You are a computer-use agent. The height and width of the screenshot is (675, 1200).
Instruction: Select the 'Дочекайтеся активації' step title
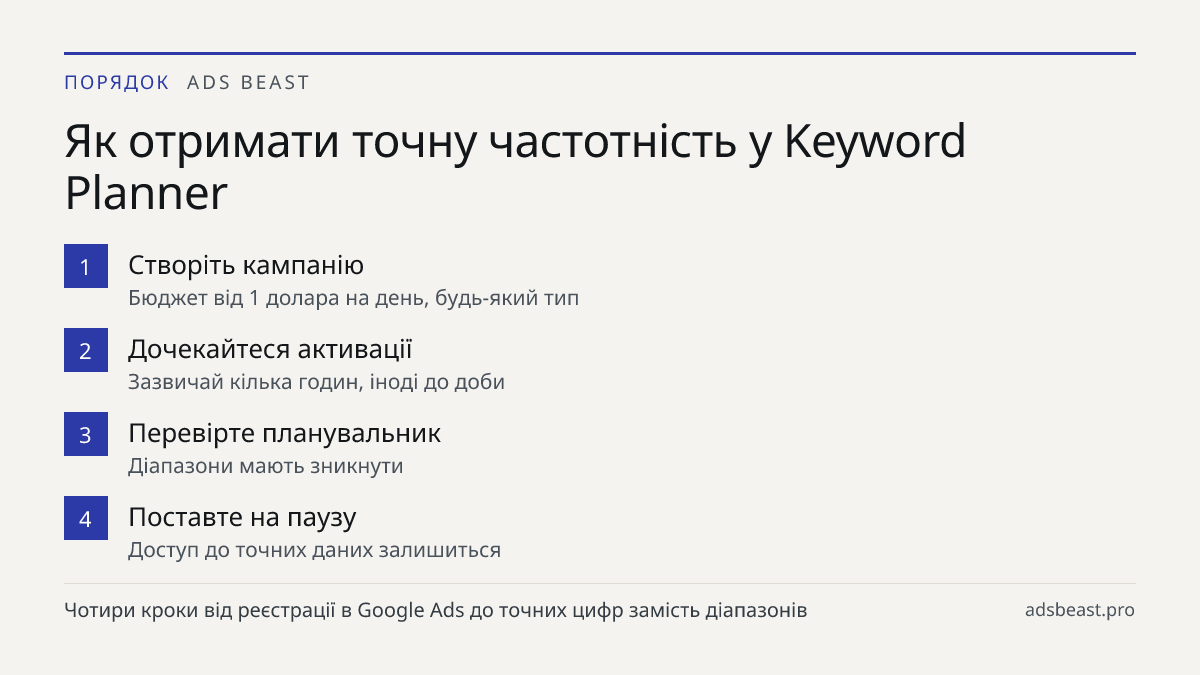coord(270,350)
